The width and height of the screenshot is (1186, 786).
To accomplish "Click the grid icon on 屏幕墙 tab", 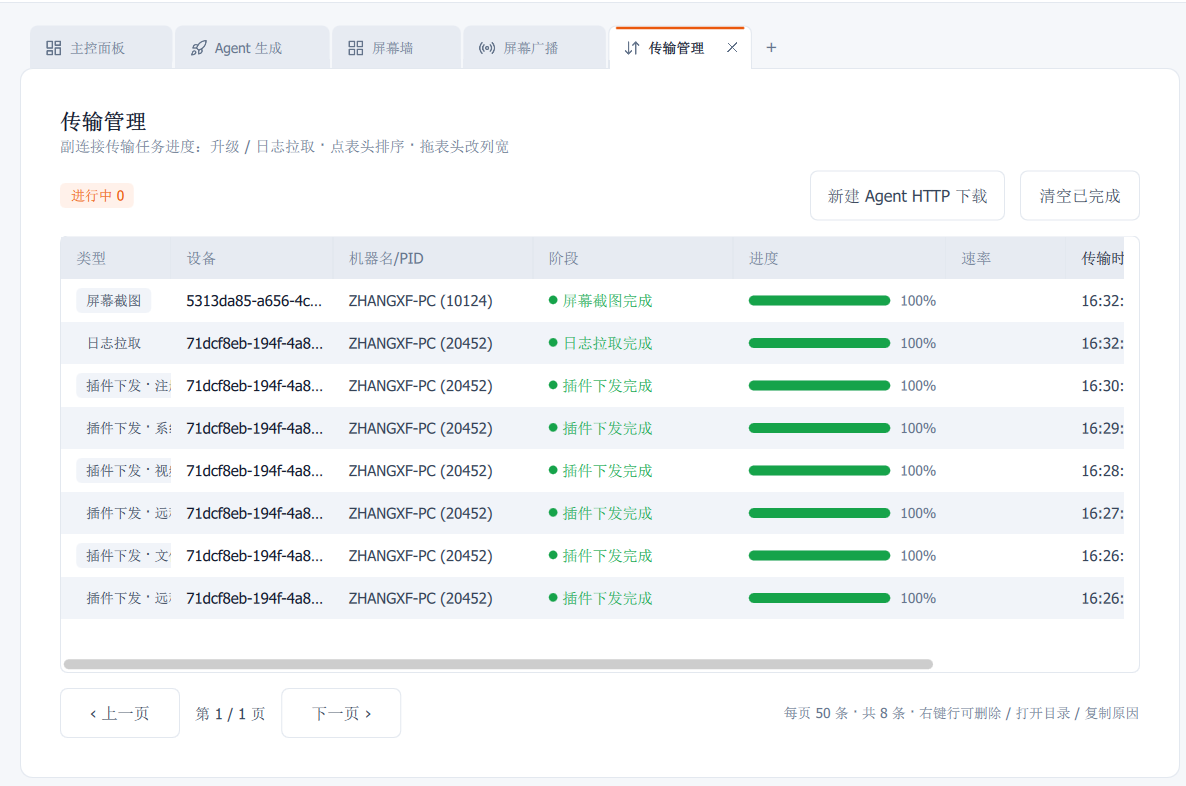I will coord(355,48).
